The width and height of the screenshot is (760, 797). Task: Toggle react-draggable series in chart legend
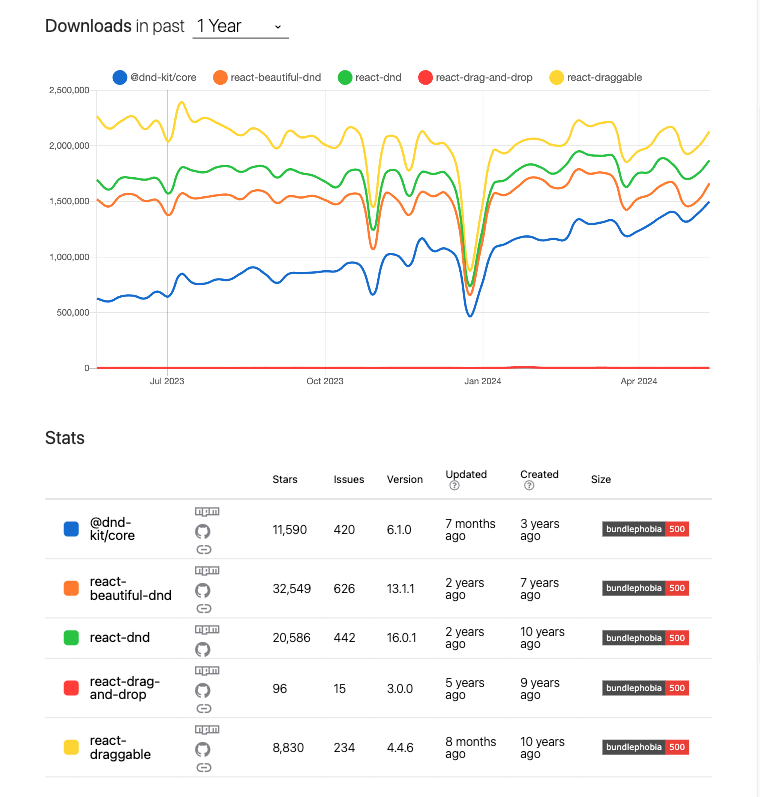click(596, 77)
